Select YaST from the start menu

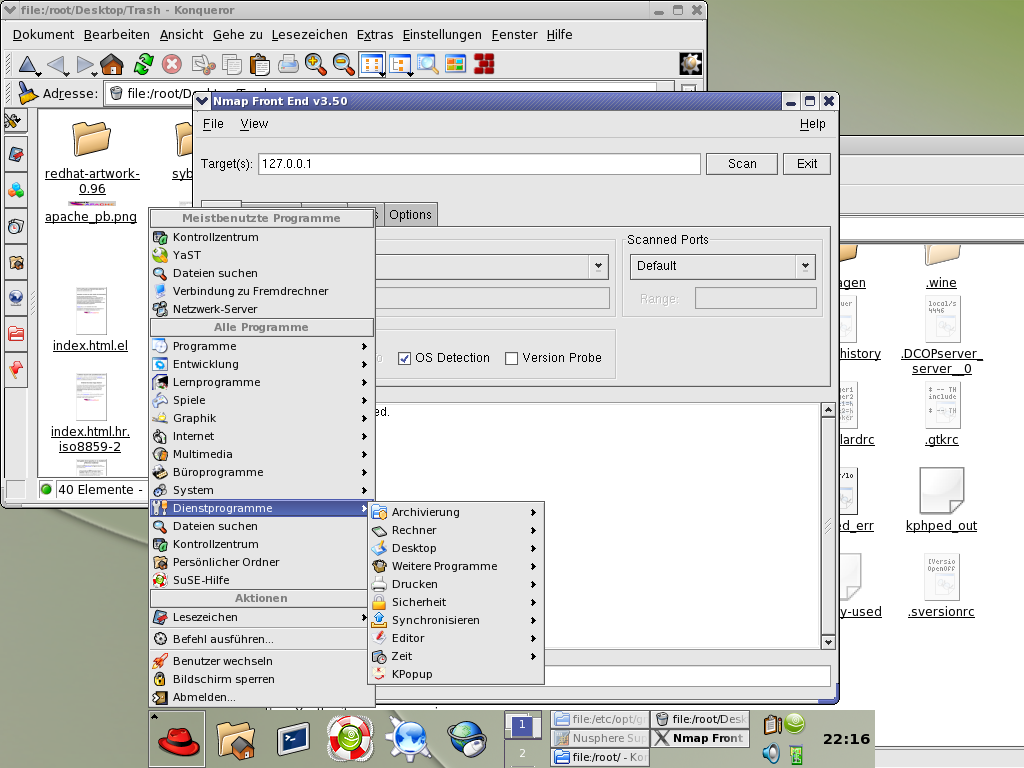[x=261, y=255]
